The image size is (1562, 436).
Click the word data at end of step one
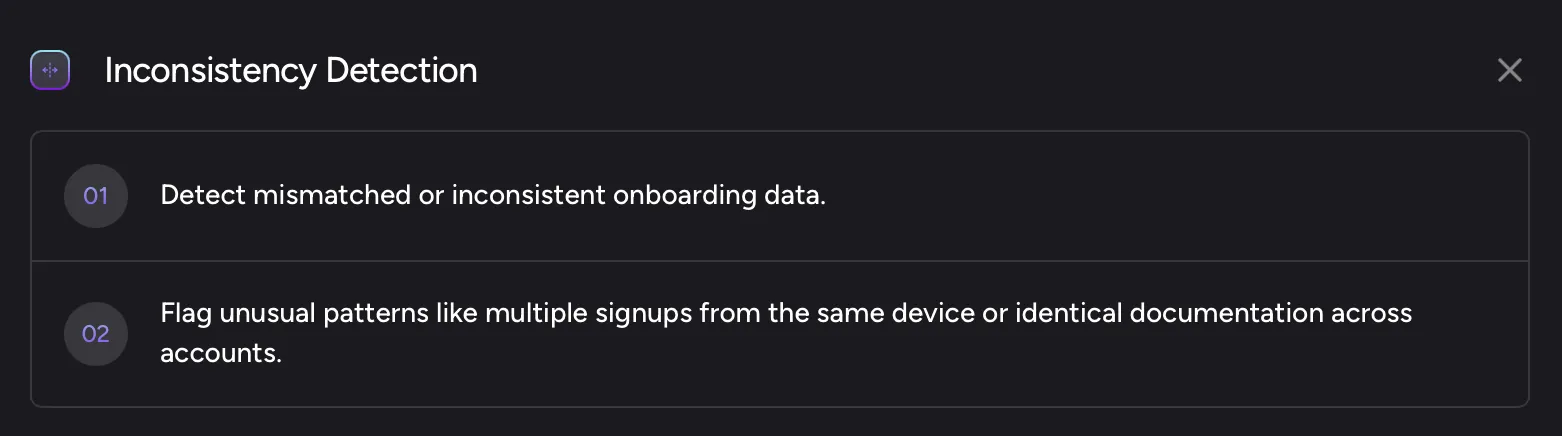pyautogui.click(x=798, y=195)
